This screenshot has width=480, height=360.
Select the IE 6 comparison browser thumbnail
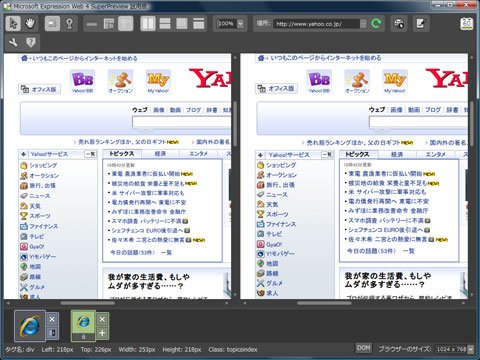pyautogui.click(x=83, y=326)
